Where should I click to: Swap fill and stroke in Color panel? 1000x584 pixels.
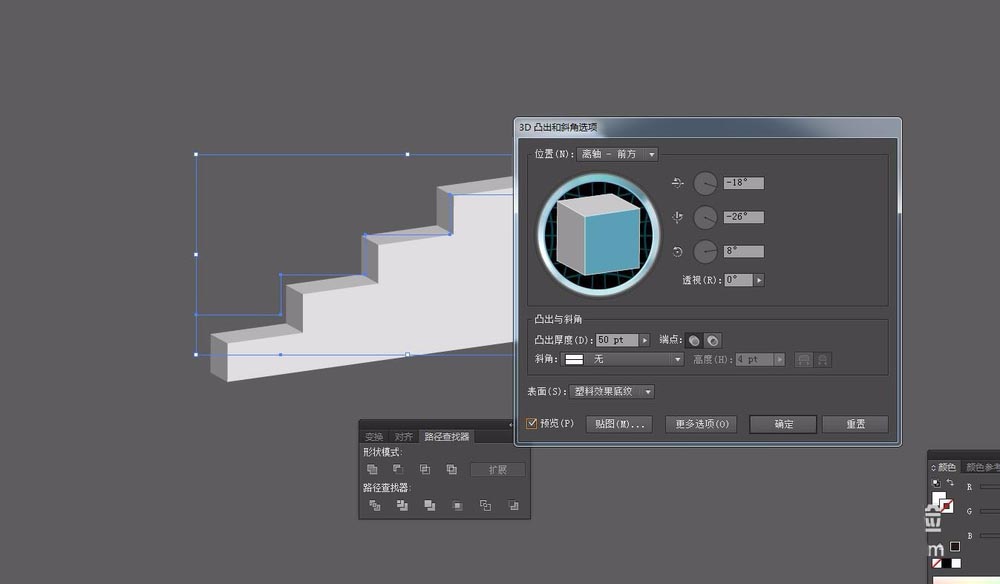pyautogui.click(x=950, y=483)
